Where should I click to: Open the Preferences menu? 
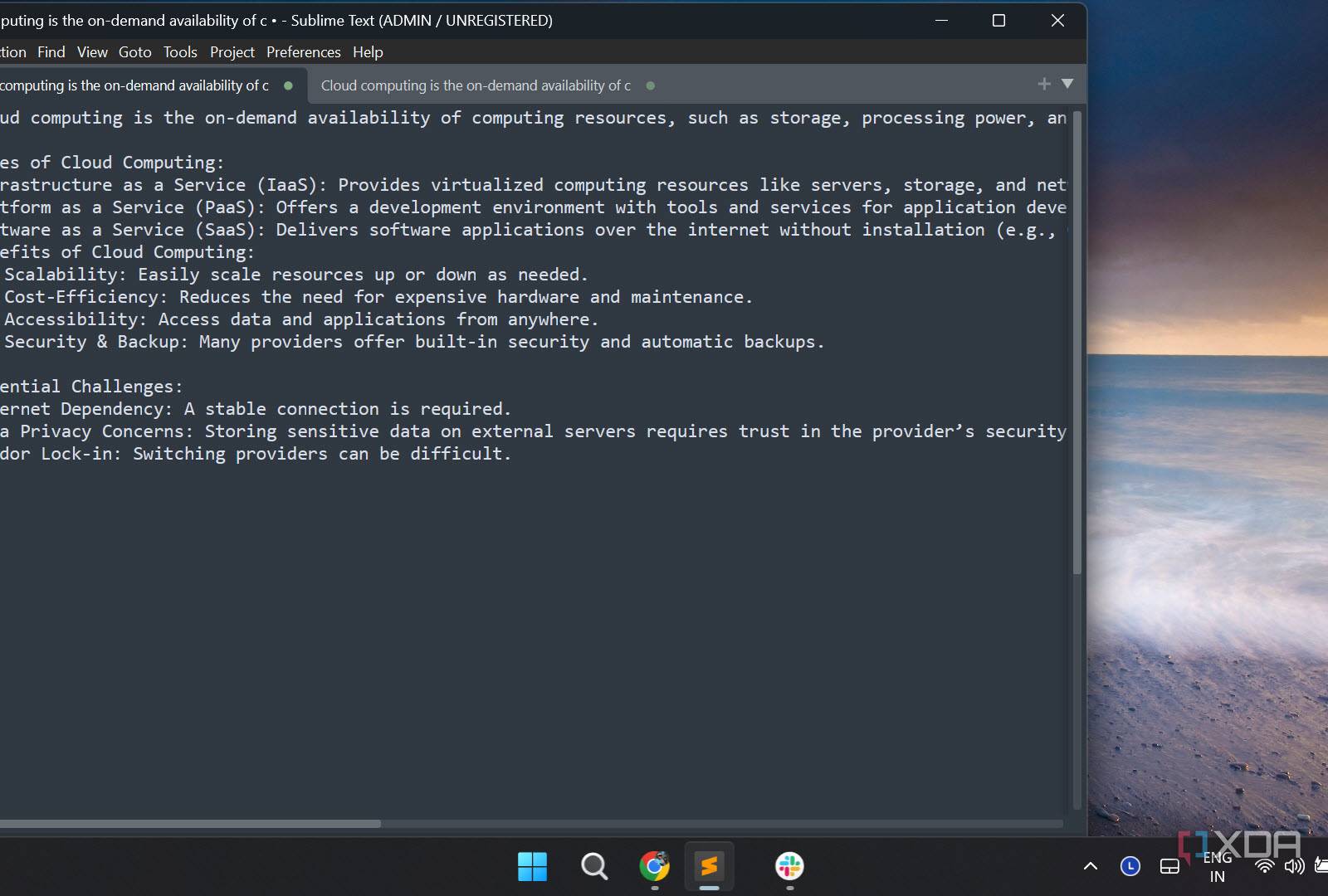(303, 52)
